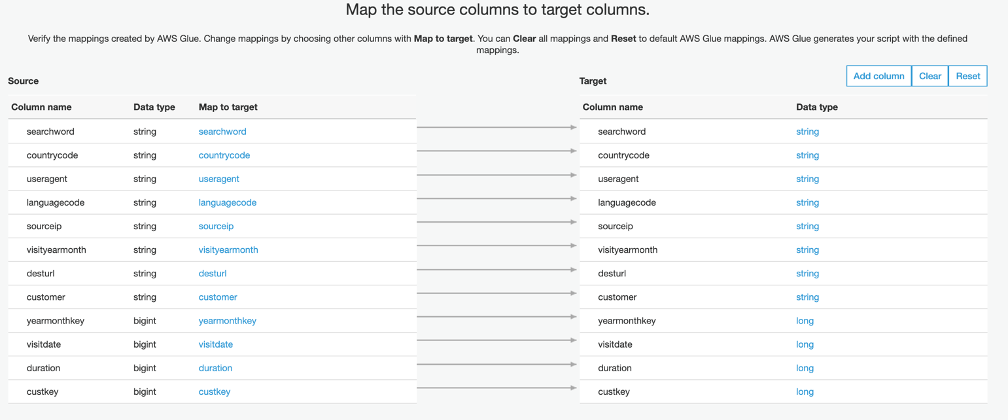
Task: Edit target yearmonthkey long data type
Action: [x=805, y=321]
